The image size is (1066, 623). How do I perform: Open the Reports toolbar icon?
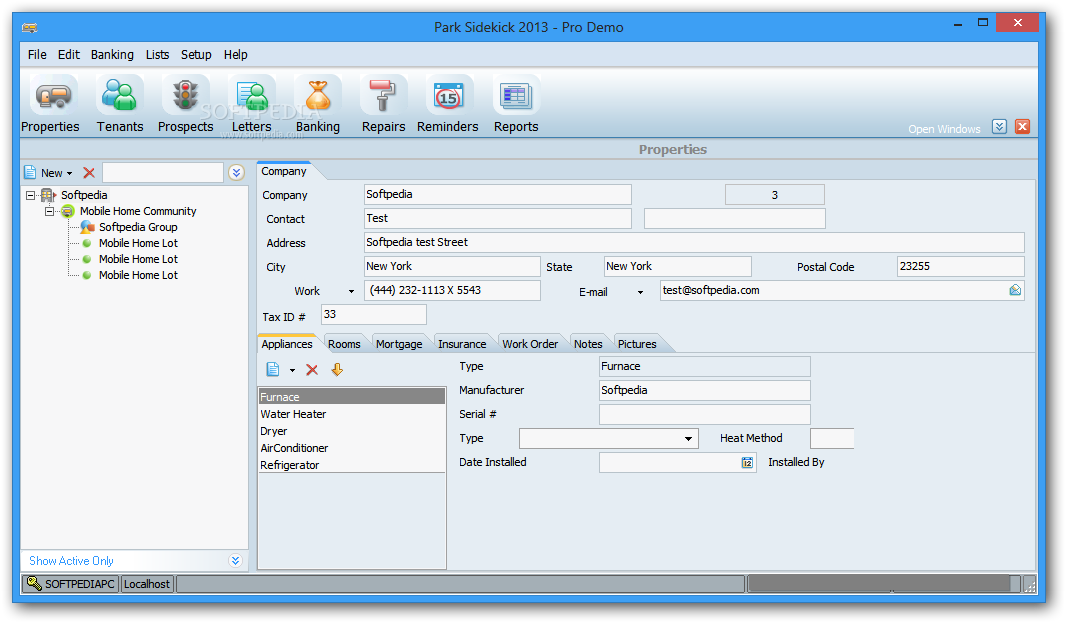[516, 96]
